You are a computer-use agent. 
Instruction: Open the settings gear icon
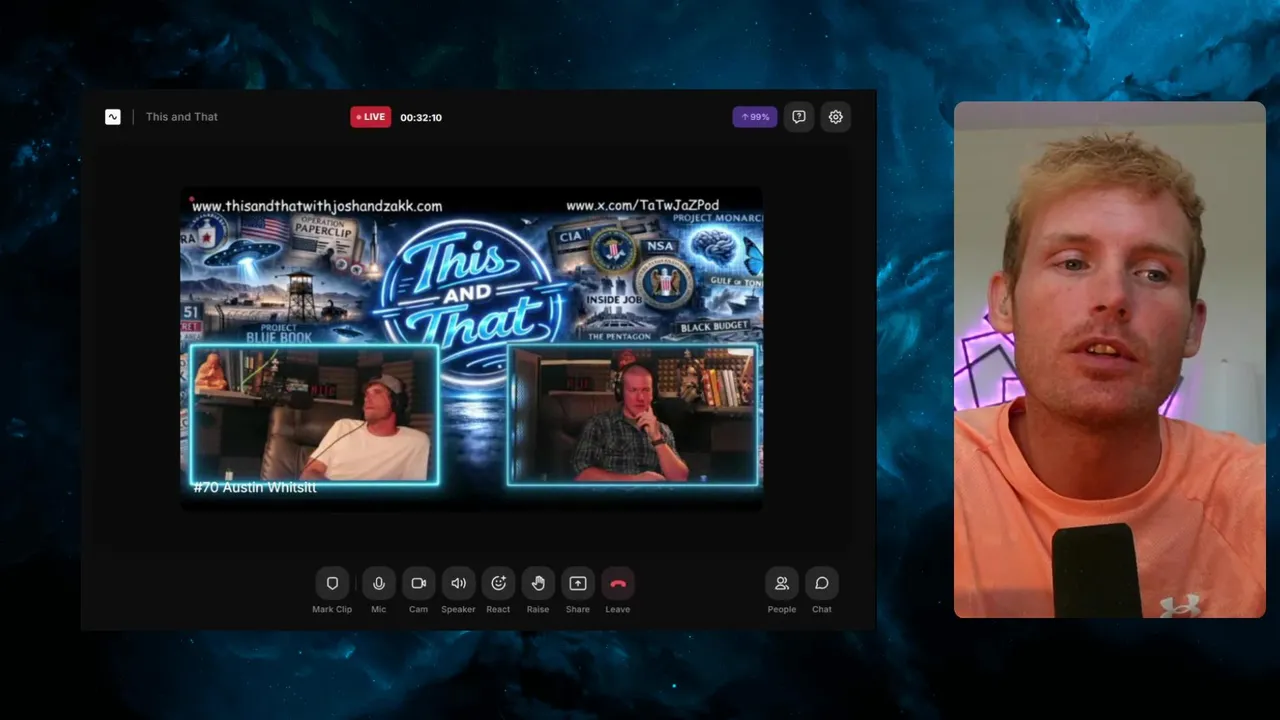pyautogui.click(x=836, y=117)
